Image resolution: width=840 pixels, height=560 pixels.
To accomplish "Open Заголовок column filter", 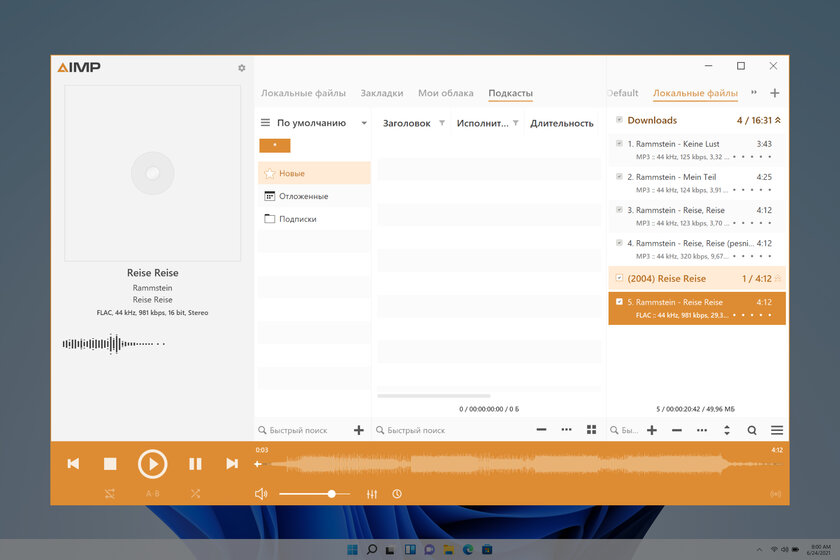I will 442,123.
